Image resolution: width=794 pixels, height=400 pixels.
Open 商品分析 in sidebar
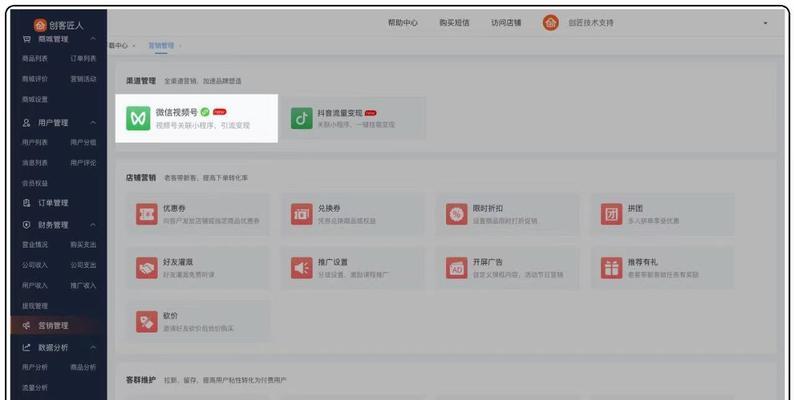click(x=83, y=367)
